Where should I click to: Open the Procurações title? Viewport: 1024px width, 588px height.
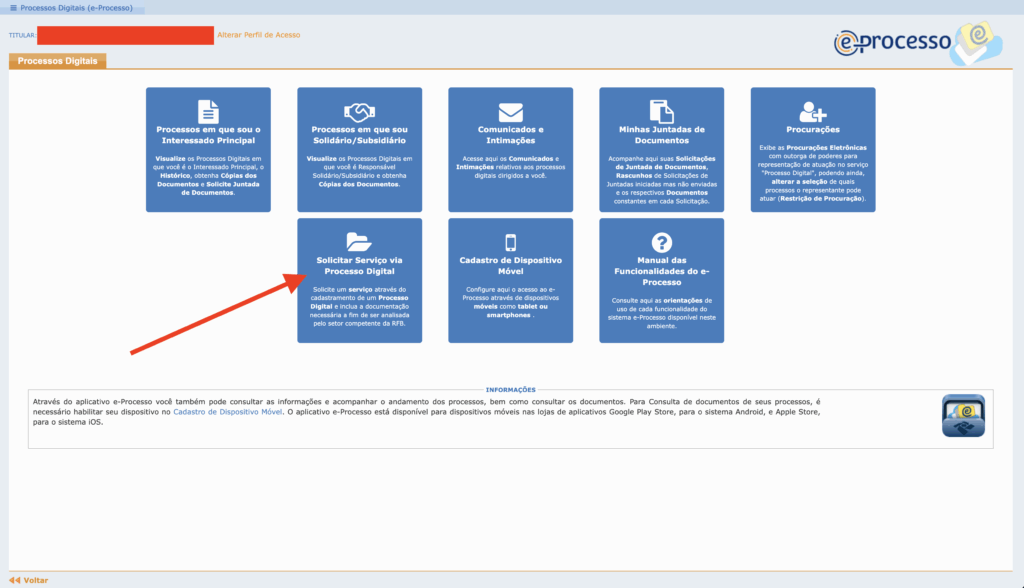(x=813, y=129)
